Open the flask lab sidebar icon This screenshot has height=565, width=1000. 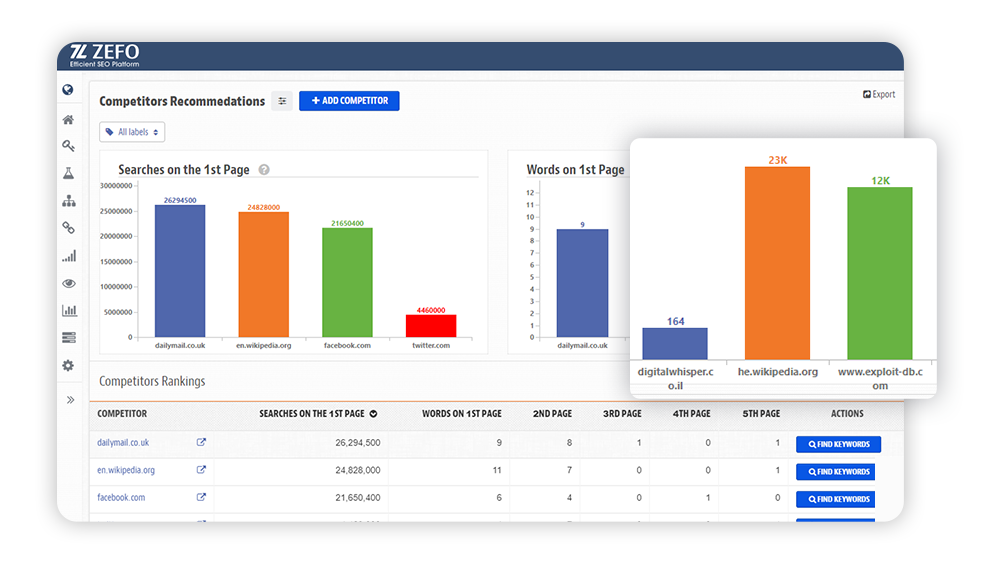pyautogui.click(x=68, y=173)
